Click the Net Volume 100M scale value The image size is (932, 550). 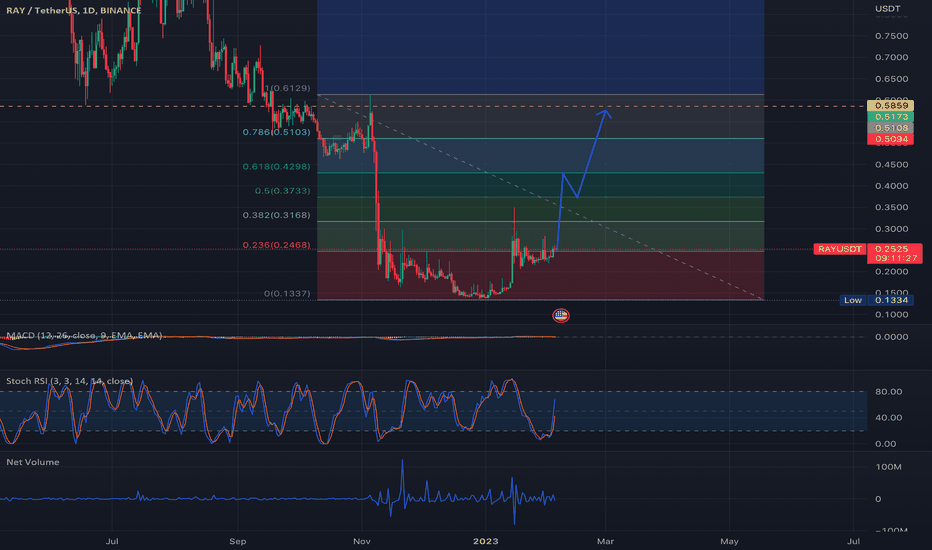tap(889, 467)
